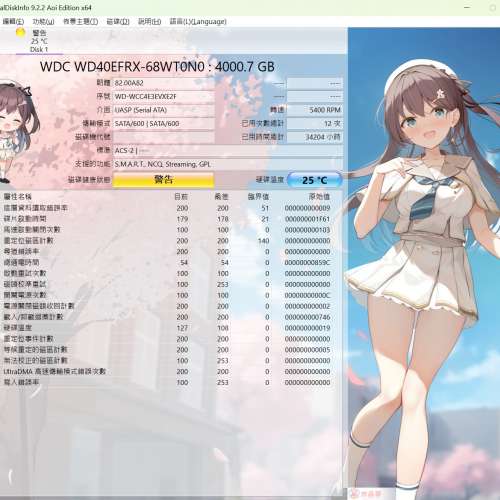The image size is (500, 500).
Task: Click raw value 000000000019
Action: (307, 328)
